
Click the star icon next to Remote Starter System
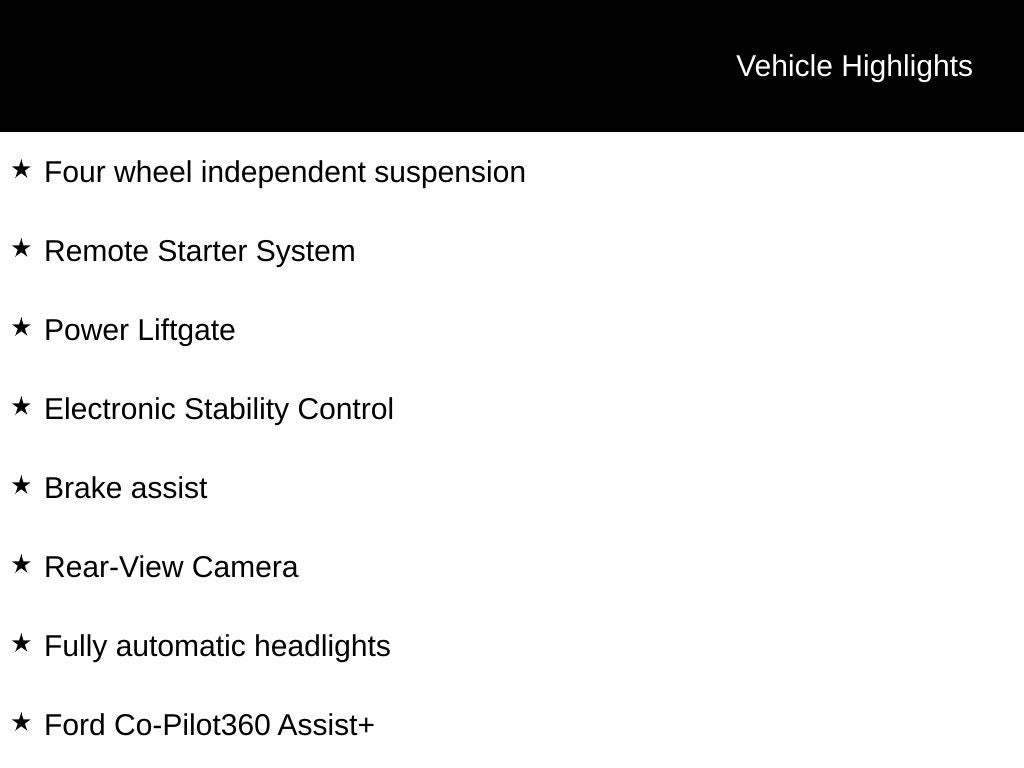[x=21, y=249]
